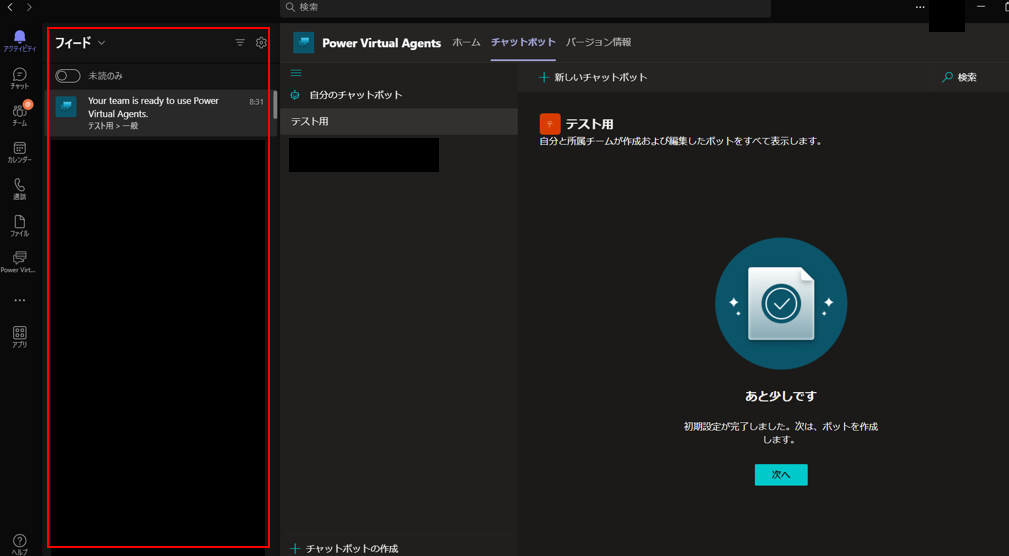Click the Power Virtual Agents notification avatar

point(66,107)
